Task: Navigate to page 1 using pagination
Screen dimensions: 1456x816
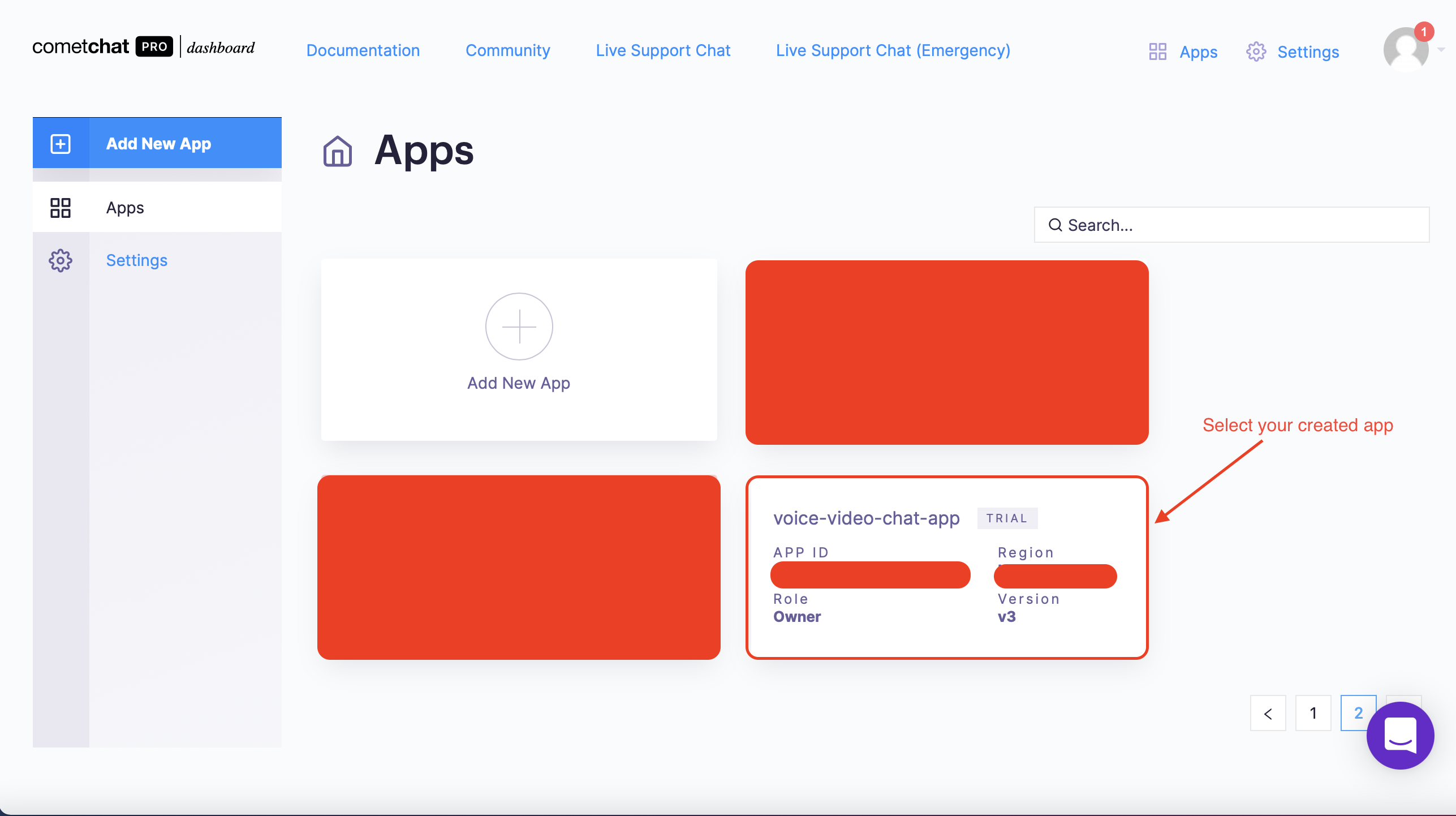Action: point(1312,713)
